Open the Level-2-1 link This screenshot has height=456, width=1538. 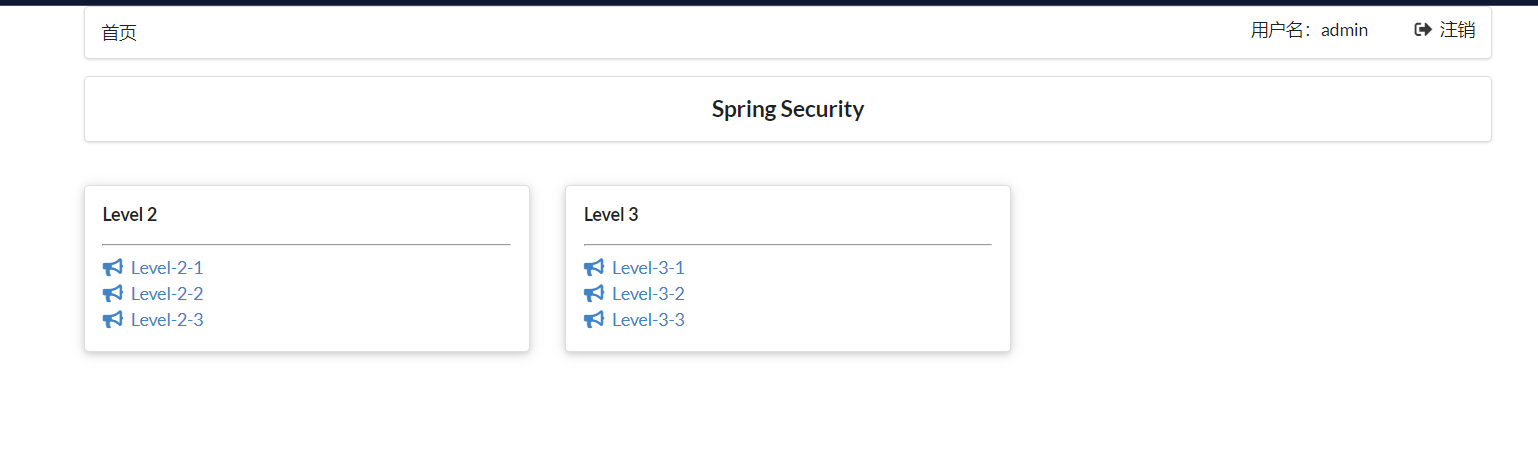click(x=167, y=268)
